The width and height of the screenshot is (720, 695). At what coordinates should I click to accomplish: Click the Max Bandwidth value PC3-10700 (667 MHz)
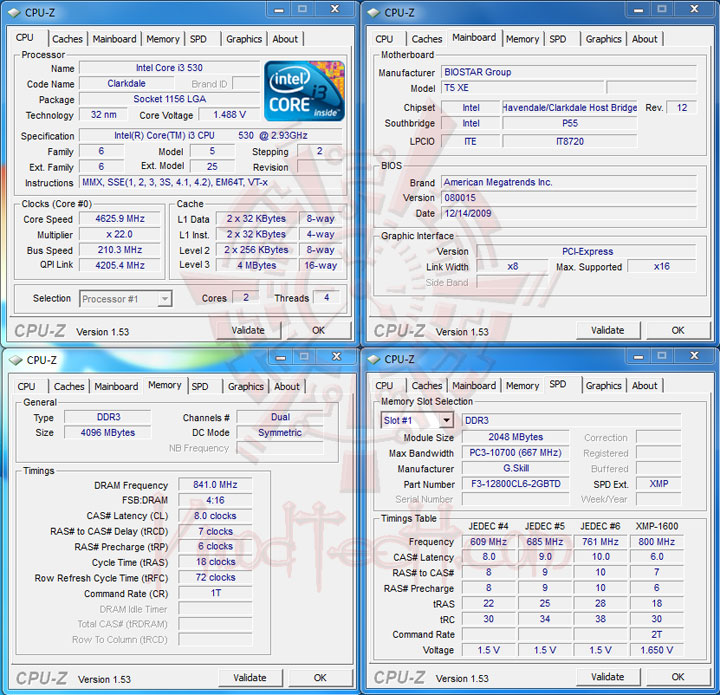click(x=516, y=453)
